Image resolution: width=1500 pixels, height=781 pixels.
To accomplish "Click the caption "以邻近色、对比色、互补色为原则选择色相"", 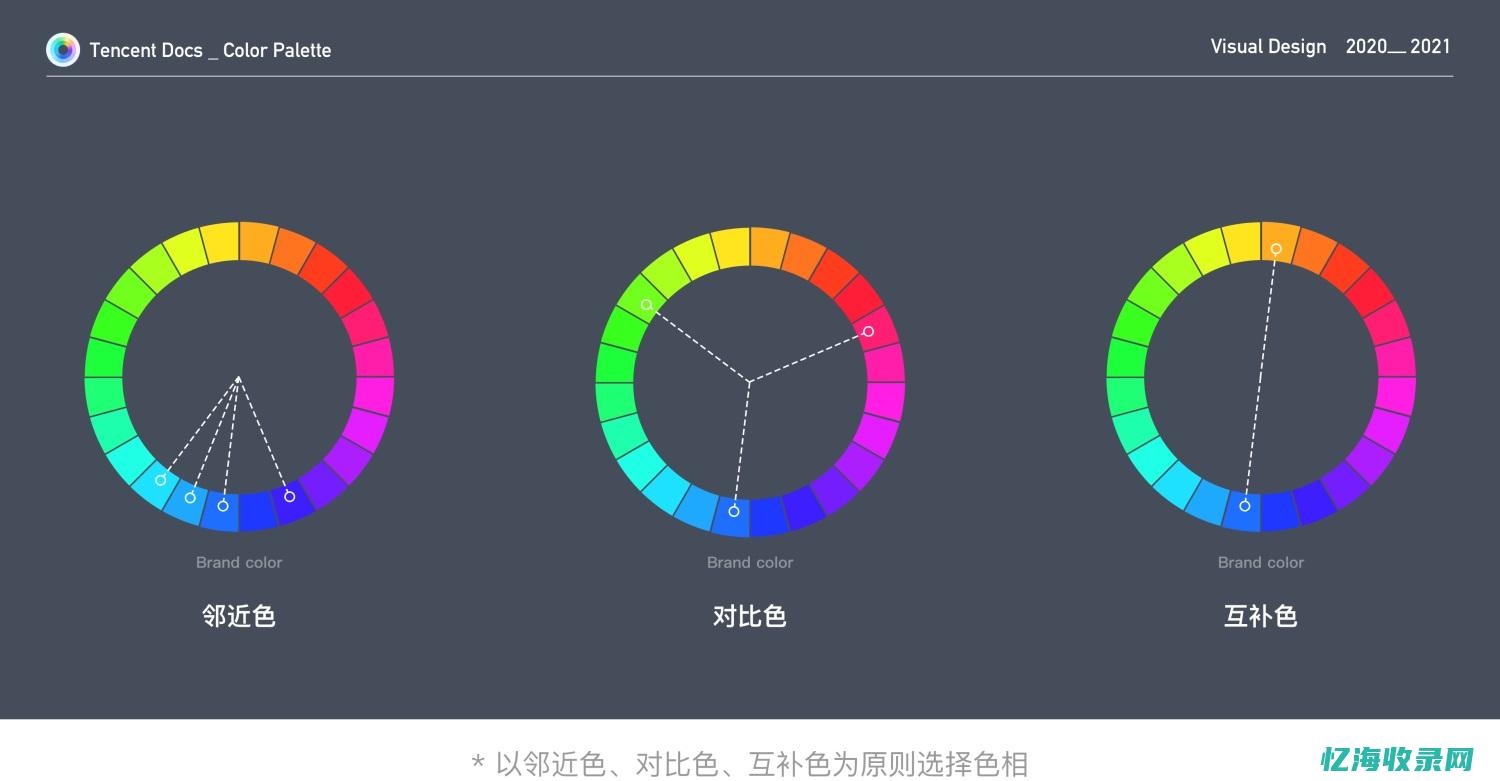I will click(x=762, y=765).
